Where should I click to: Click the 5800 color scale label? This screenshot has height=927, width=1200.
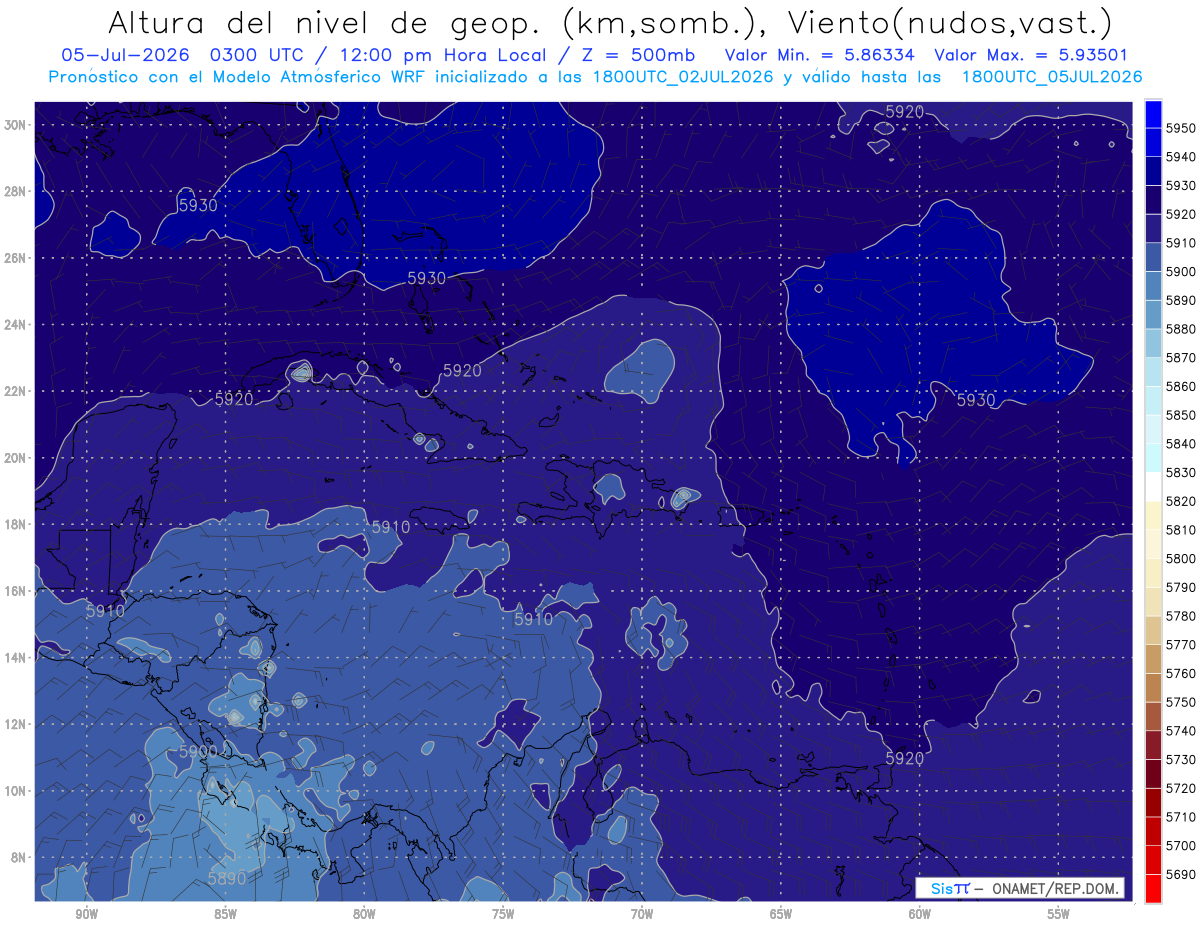point(1182,558)
